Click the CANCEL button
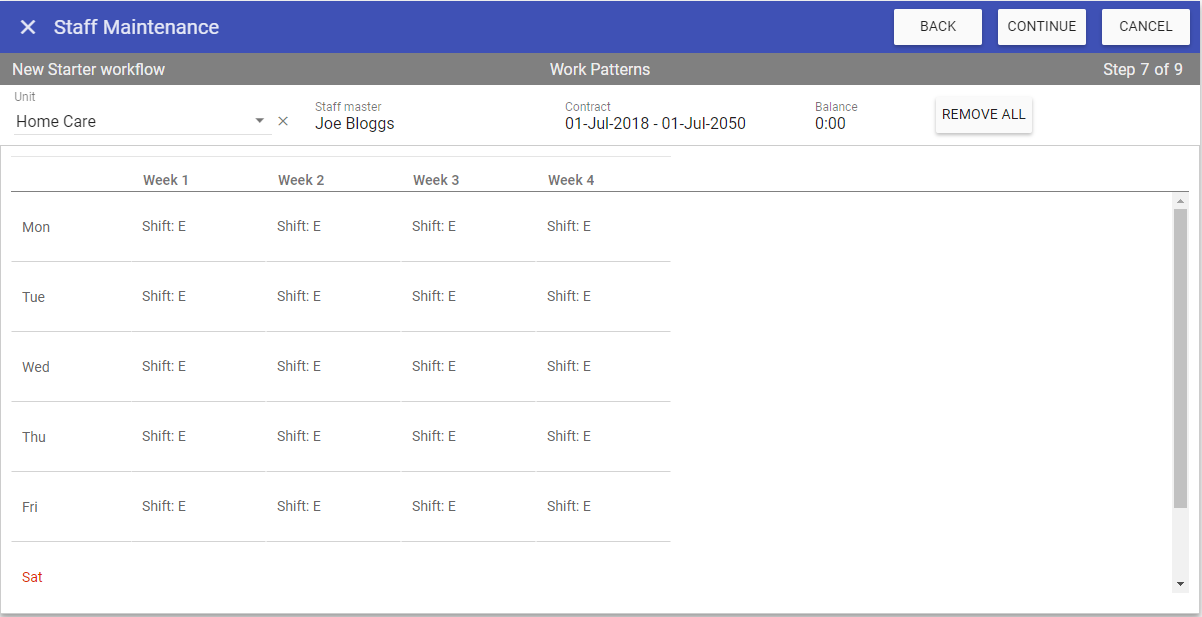Image resolution: width=1202 pixels, height=617 pixels. (1145, 27)
